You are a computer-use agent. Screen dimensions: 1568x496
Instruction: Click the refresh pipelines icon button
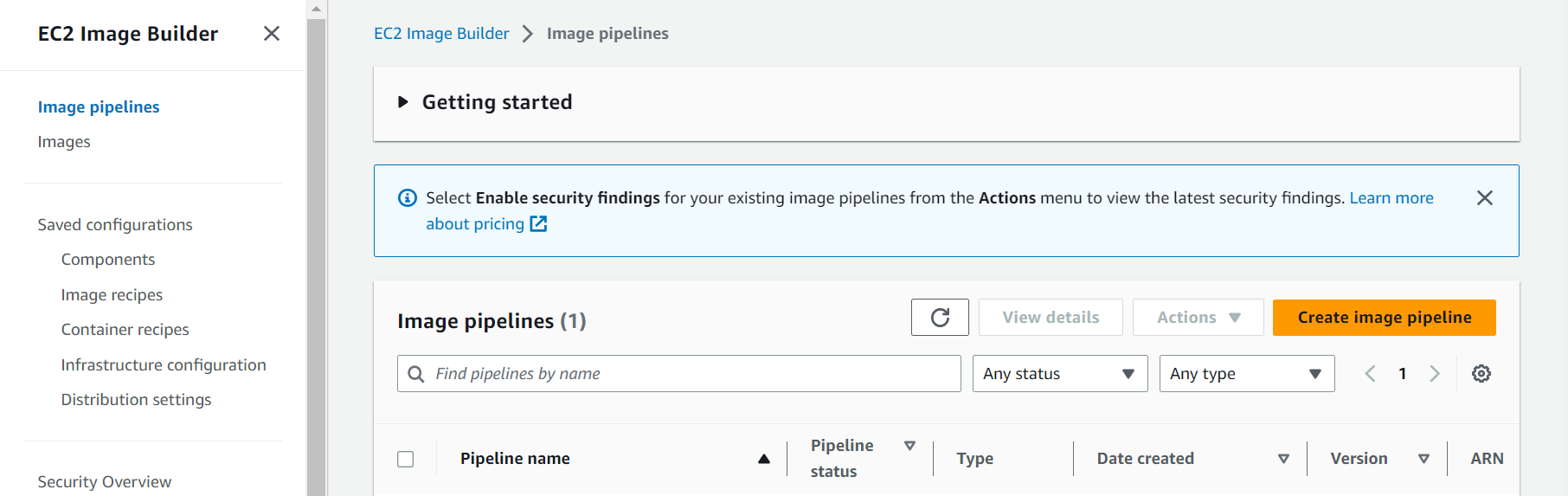point(940,318)
